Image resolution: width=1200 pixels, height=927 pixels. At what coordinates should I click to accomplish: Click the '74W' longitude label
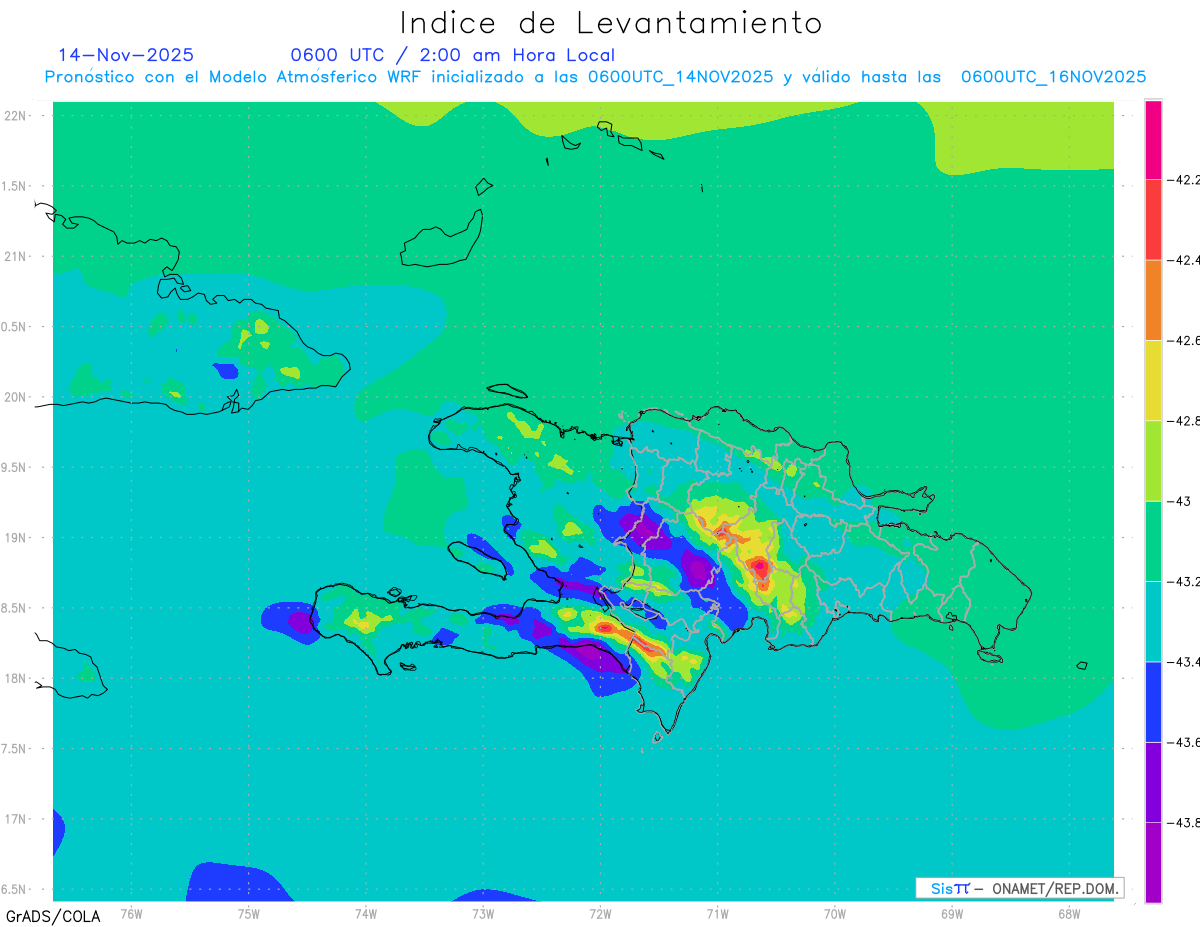(366, 913)
